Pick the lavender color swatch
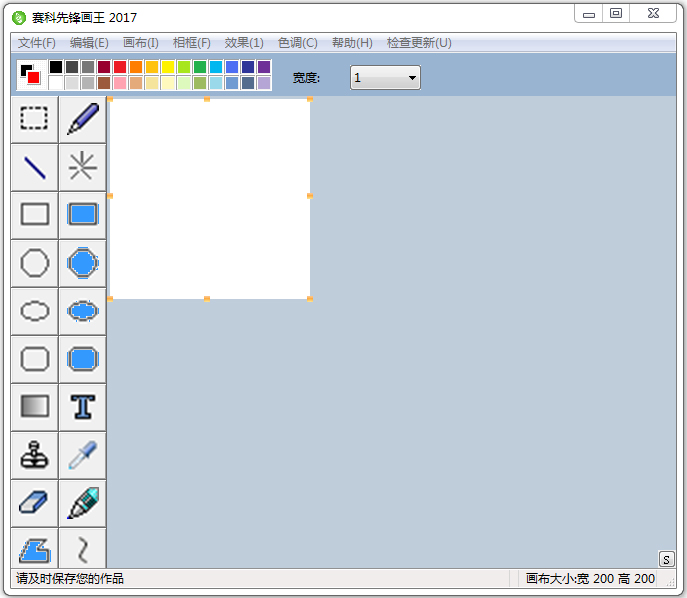 pos(264,83)
